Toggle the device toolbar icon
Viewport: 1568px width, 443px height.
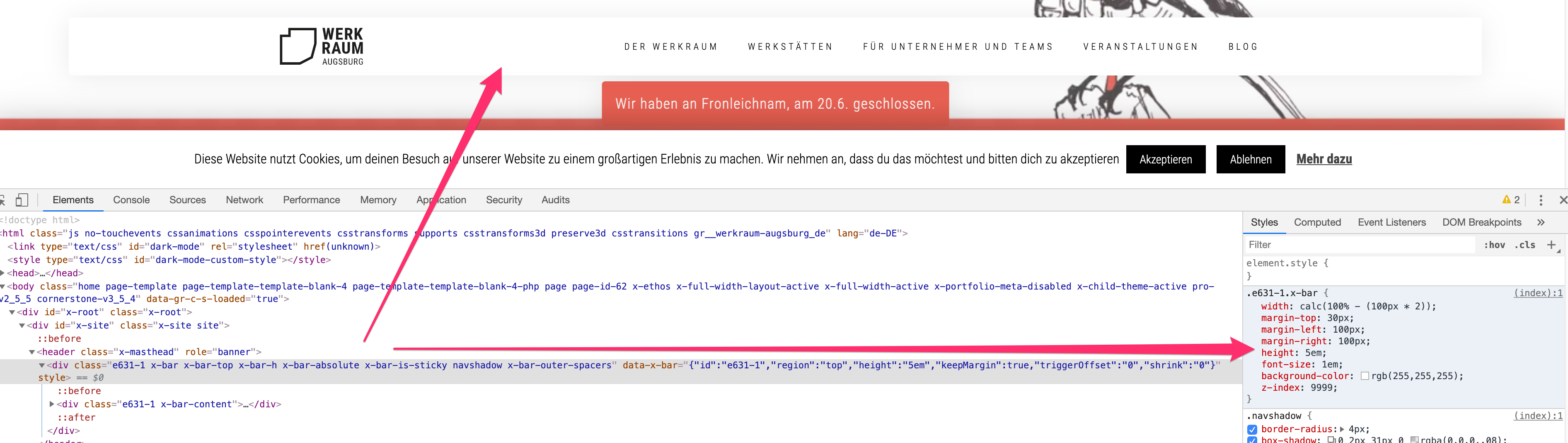(22, 200)
